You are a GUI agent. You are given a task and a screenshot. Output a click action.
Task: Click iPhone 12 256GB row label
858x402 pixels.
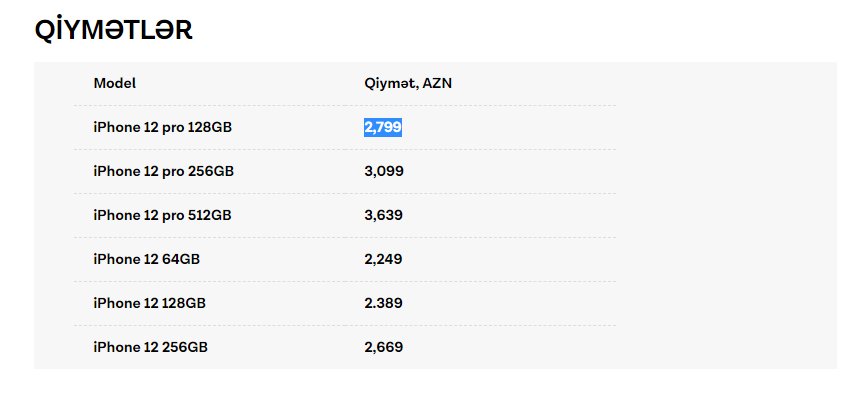pos(150,347)
